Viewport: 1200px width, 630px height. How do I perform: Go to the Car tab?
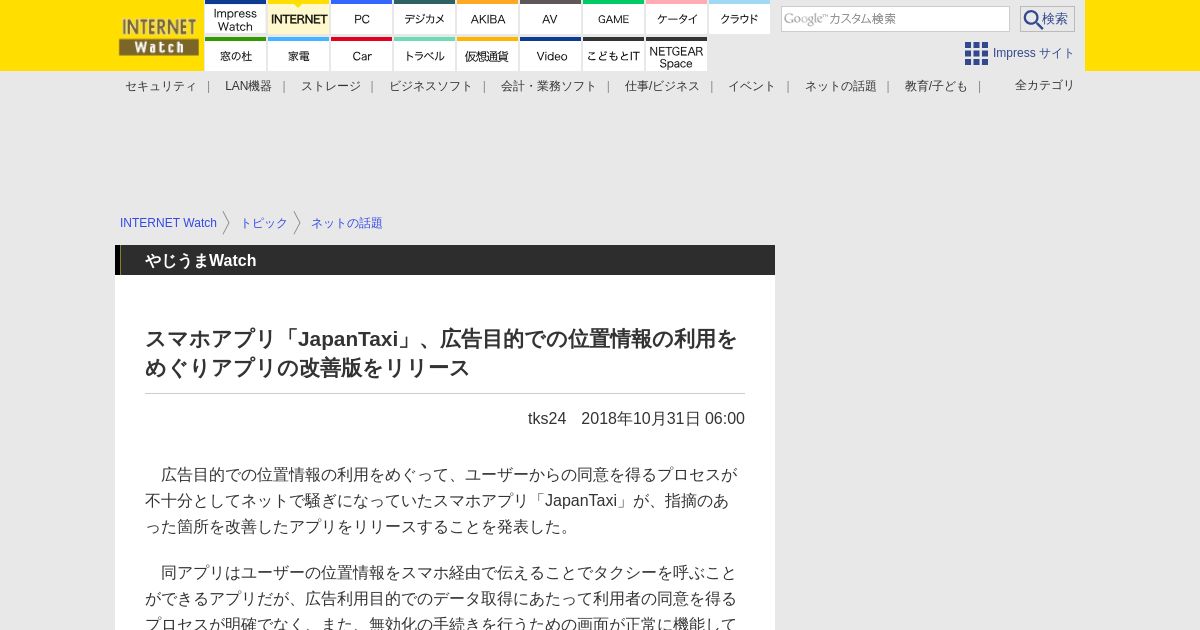(x=362, y=54)
